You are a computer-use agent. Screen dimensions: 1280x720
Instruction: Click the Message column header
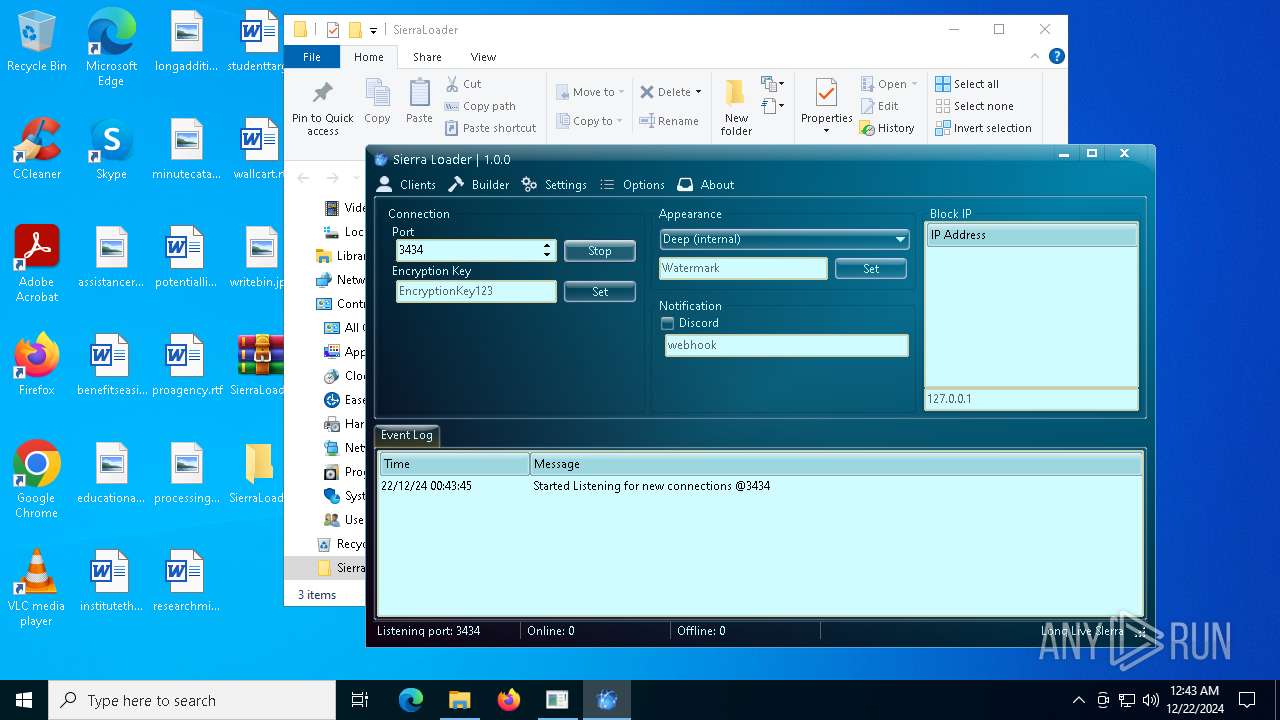(836, 464)
